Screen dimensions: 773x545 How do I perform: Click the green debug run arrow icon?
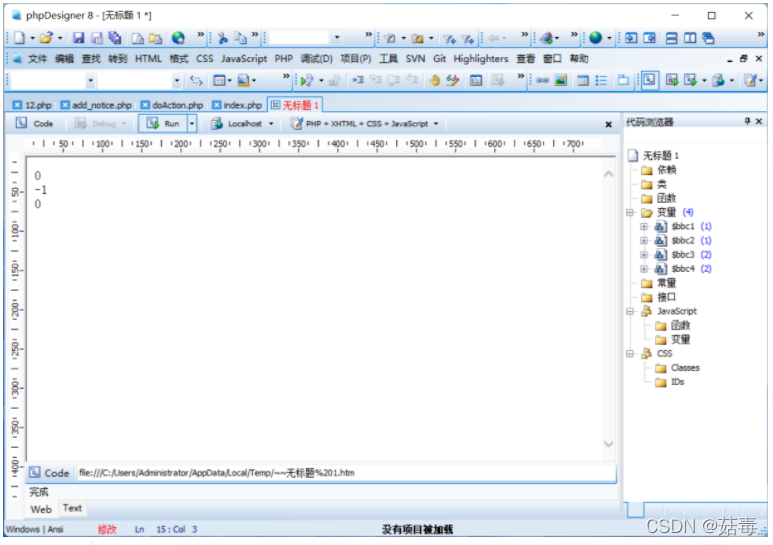pyautogui.click(x=307, y=80)
